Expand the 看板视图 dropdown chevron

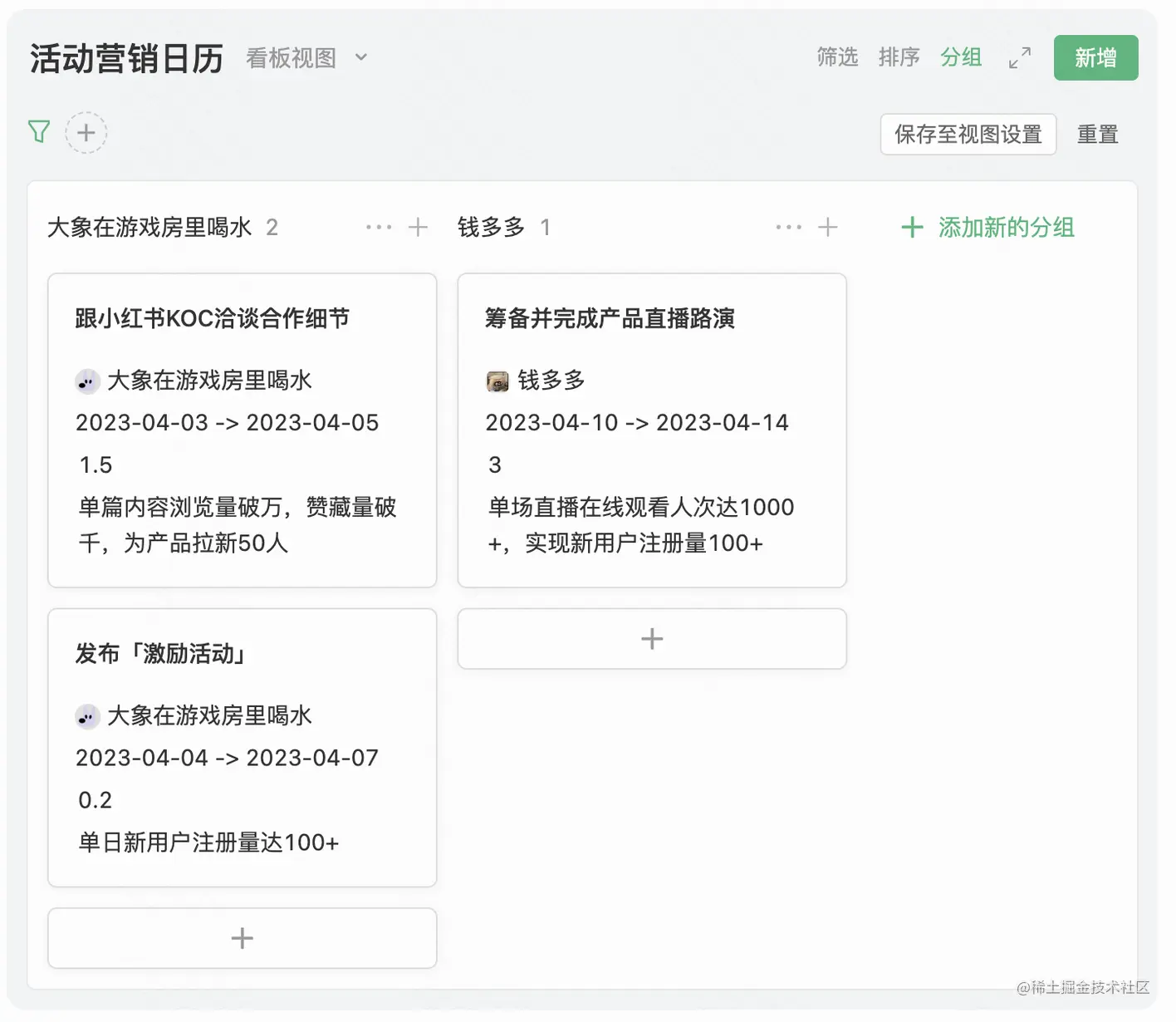pyautogui.click(x=361, y=57)
